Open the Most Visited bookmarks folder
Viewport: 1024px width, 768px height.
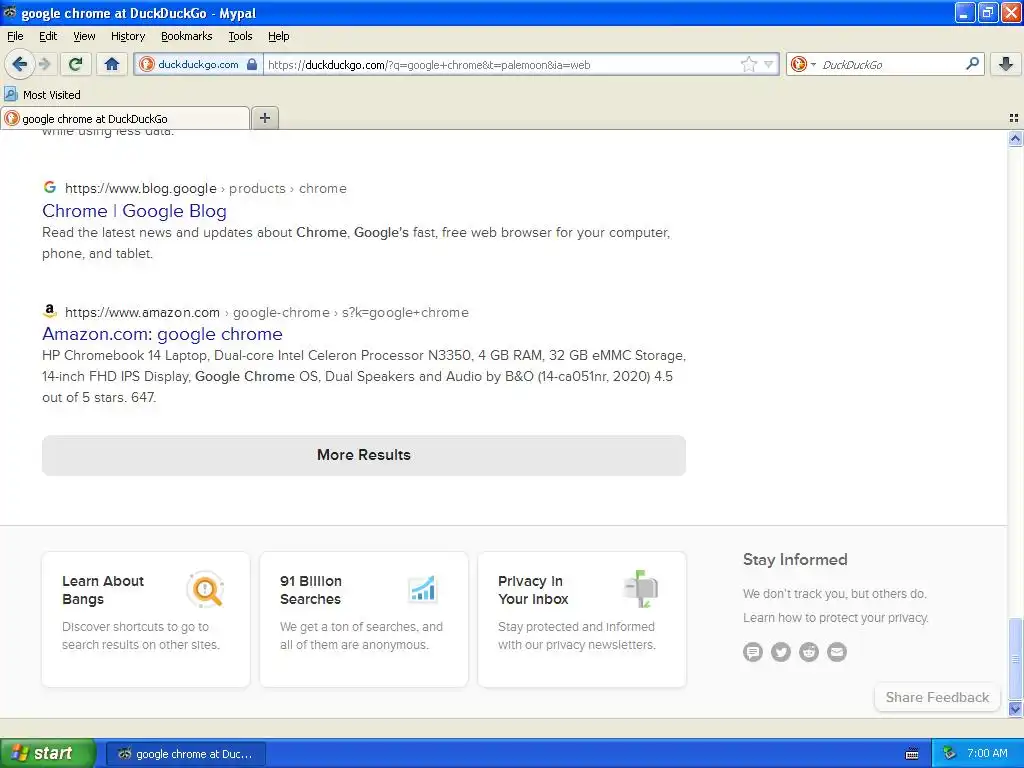[43, 95]
